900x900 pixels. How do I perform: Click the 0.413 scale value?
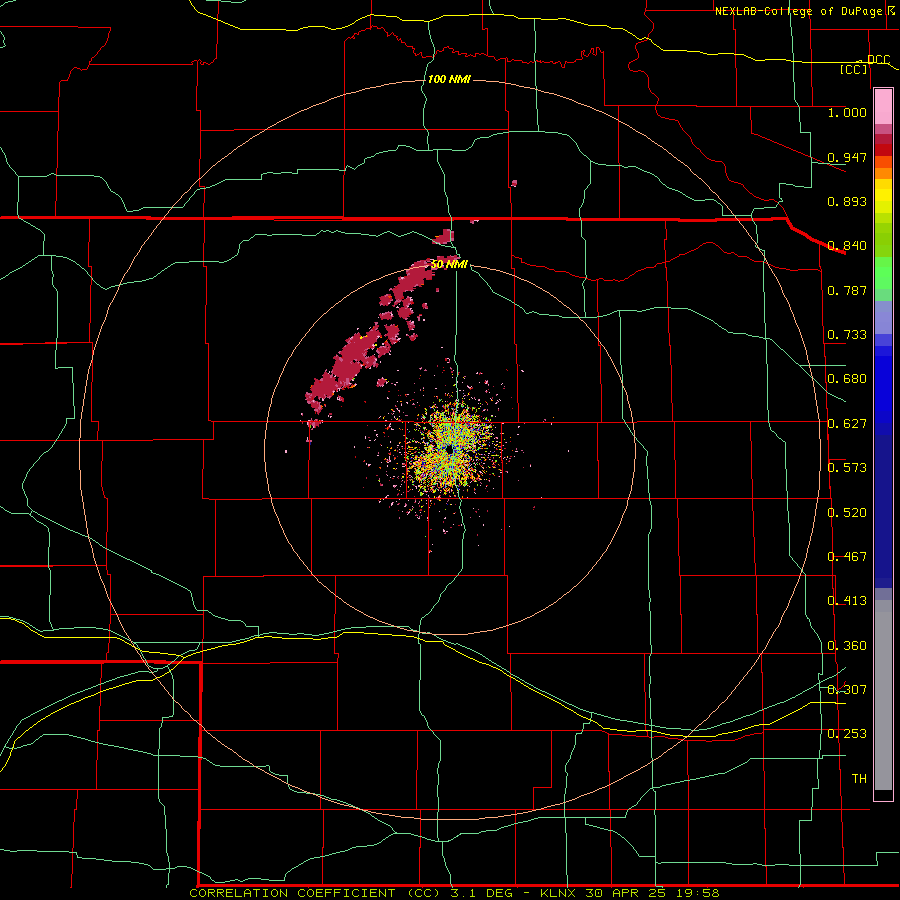[x=847, y=601]
